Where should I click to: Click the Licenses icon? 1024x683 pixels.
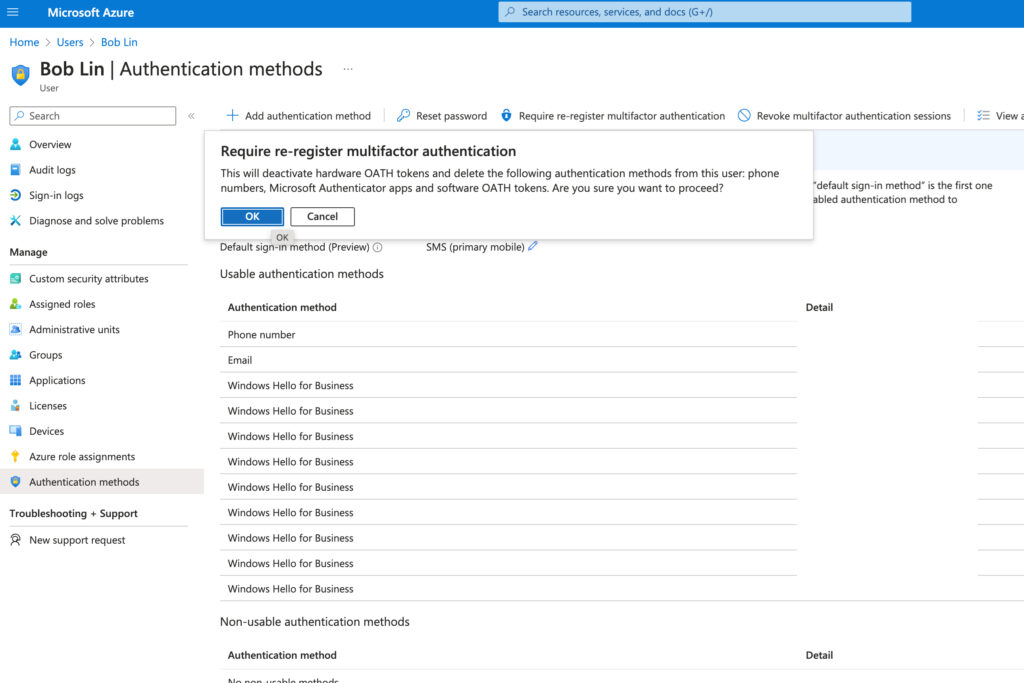(x=16, y=405)
